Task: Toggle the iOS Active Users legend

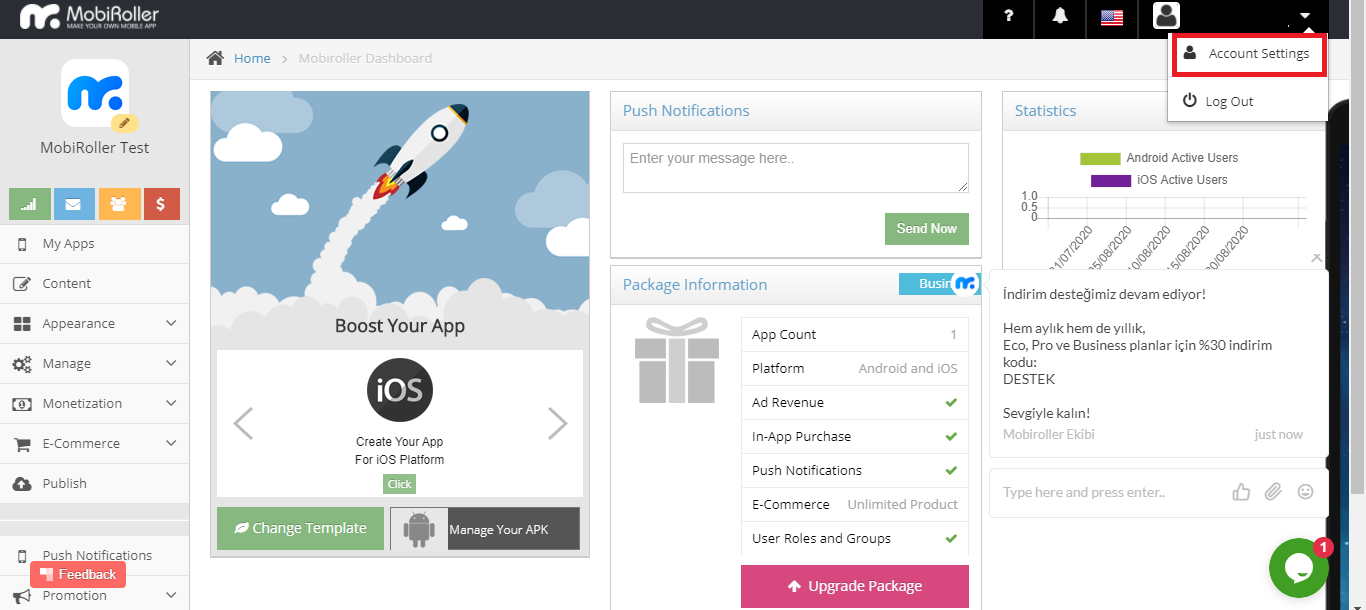Action: tap(1159, 180)
